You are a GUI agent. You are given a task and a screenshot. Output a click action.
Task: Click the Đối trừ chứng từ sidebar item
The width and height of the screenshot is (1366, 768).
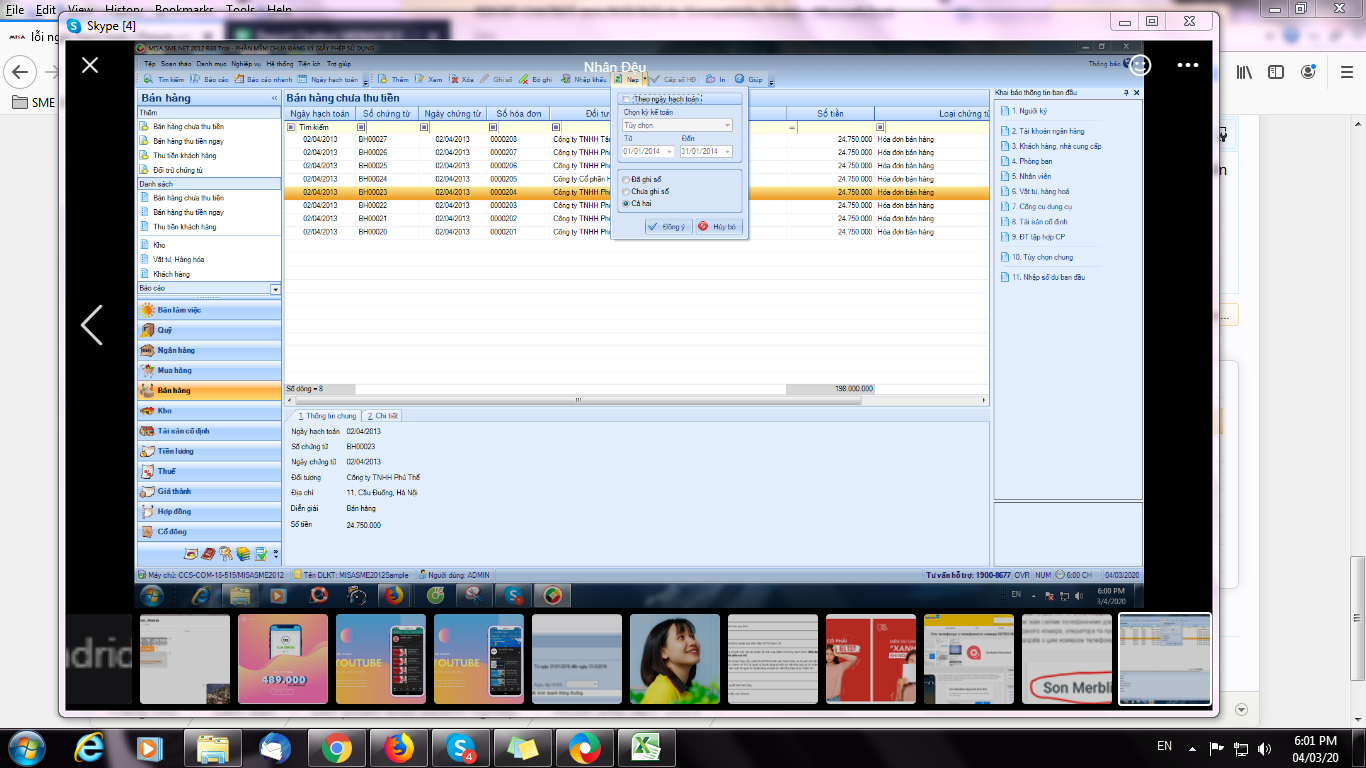point(179,170)
